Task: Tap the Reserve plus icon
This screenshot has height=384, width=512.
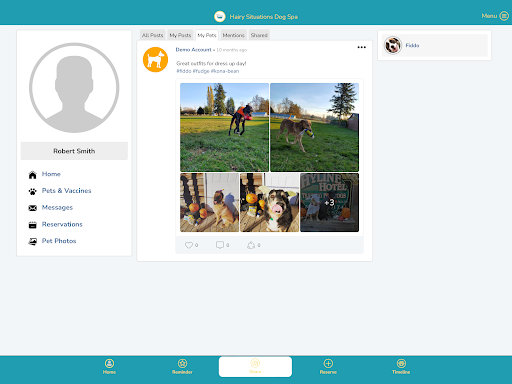Action: pyautogui.click(x=328, y=363)
